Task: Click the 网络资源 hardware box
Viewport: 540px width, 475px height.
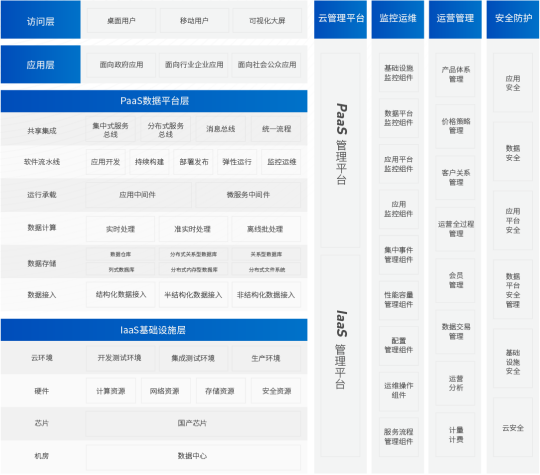Action: 165,391
